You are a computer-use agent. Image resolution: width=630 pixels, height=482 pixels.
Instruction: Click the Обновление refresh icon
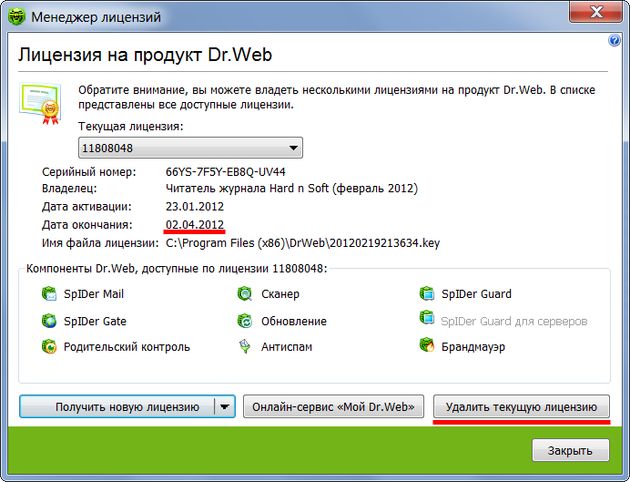coord(244,321)
